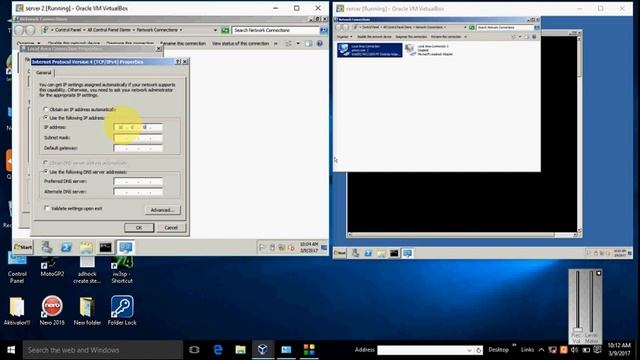Toggle the preview pane icon in server 2 toolbar
Screen dimensions: 640x360
click(x=309, y=43)
